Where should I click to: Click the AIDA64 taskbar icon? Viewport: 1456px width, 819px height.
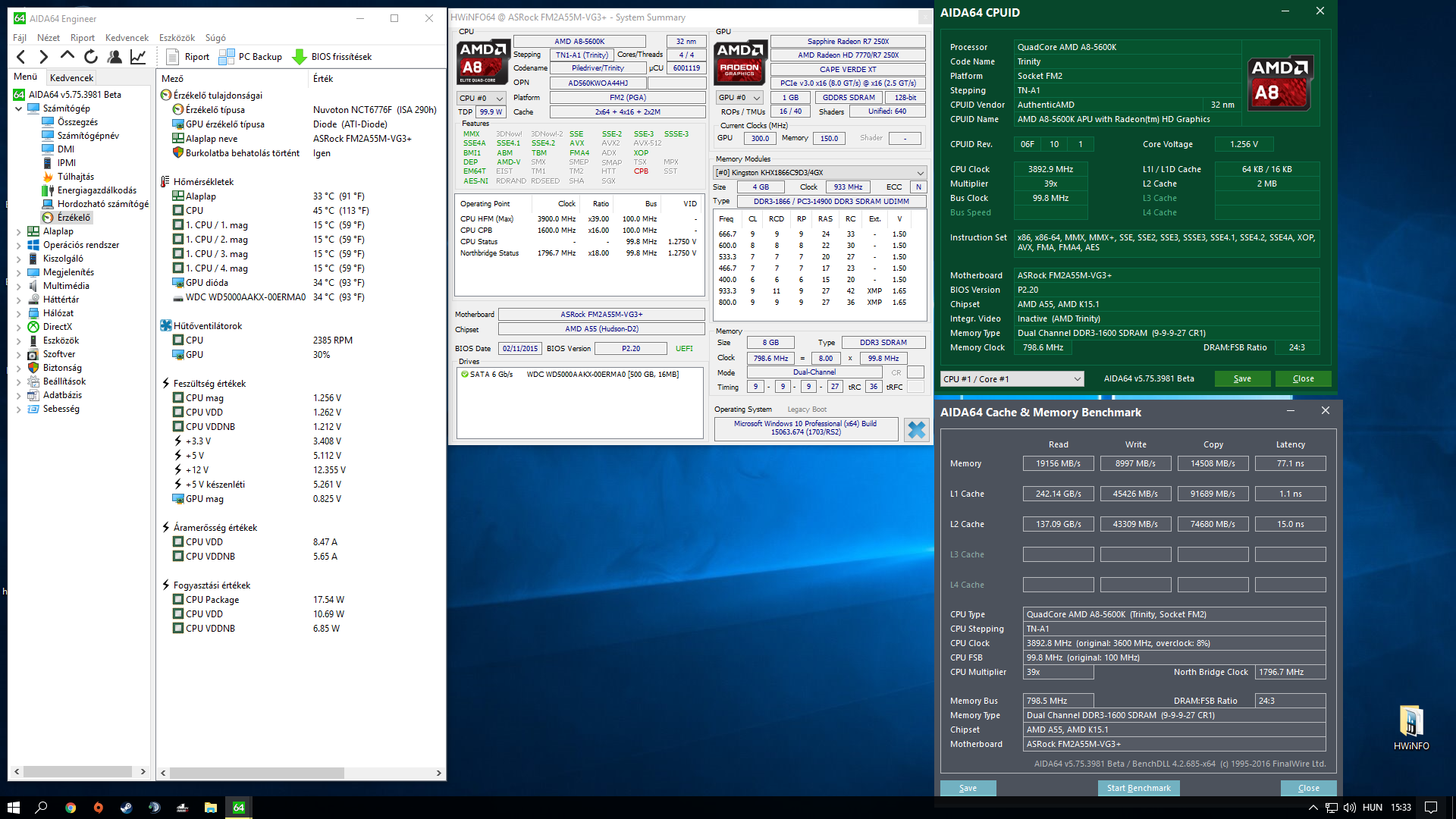pos(239,808)
